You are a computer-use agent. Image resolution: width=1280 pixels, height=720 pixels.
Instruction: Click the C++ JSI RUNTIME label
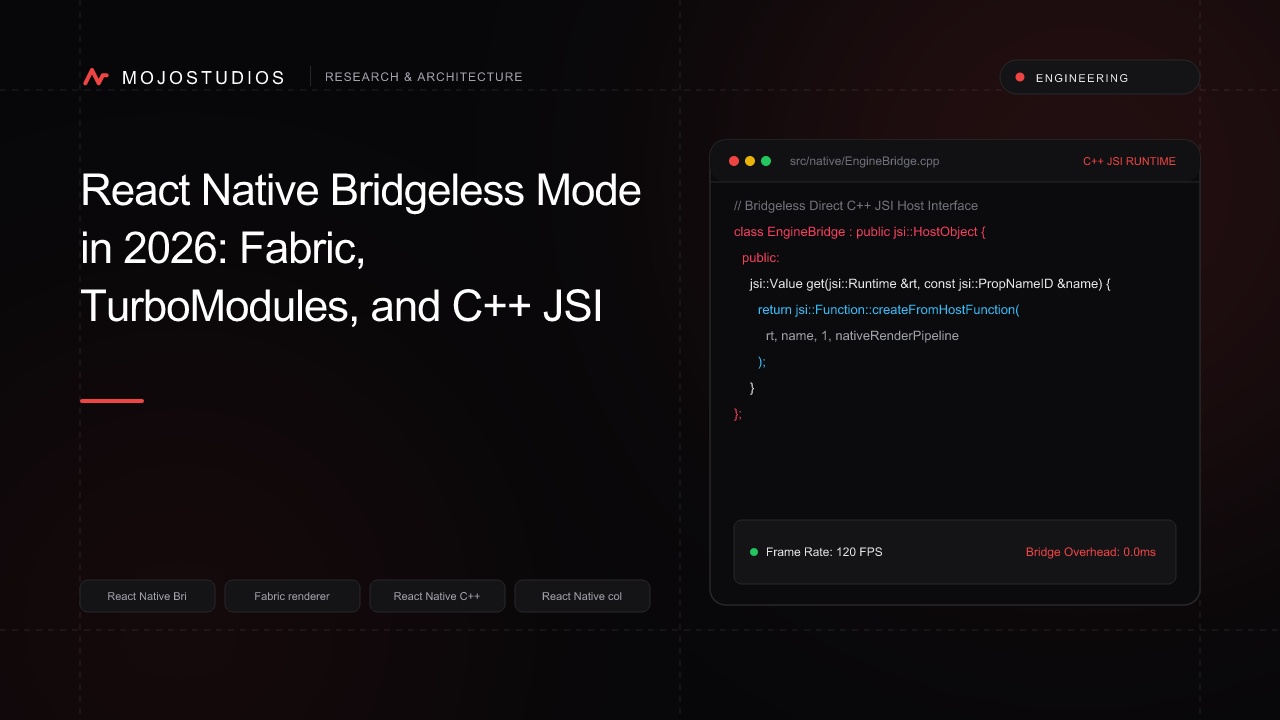click(x=1129, y=161)
